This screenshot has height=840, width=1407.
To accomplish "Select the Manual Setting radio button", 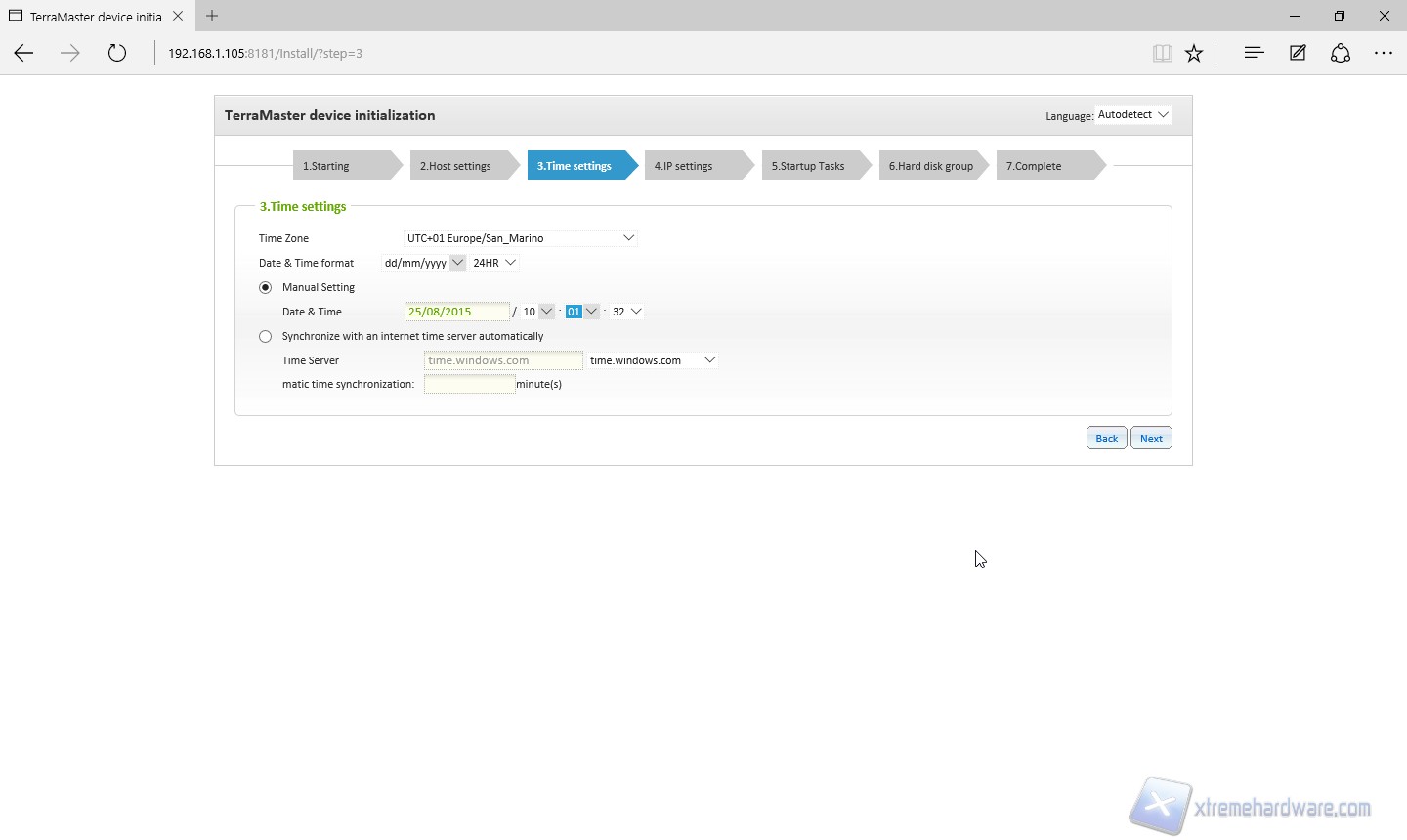I will click(266, 288).
